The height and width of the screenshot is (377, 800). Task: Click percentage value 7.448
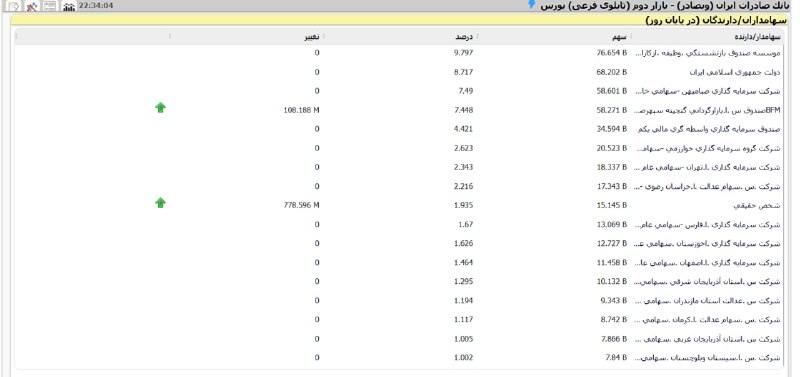[x=464, y=110]
